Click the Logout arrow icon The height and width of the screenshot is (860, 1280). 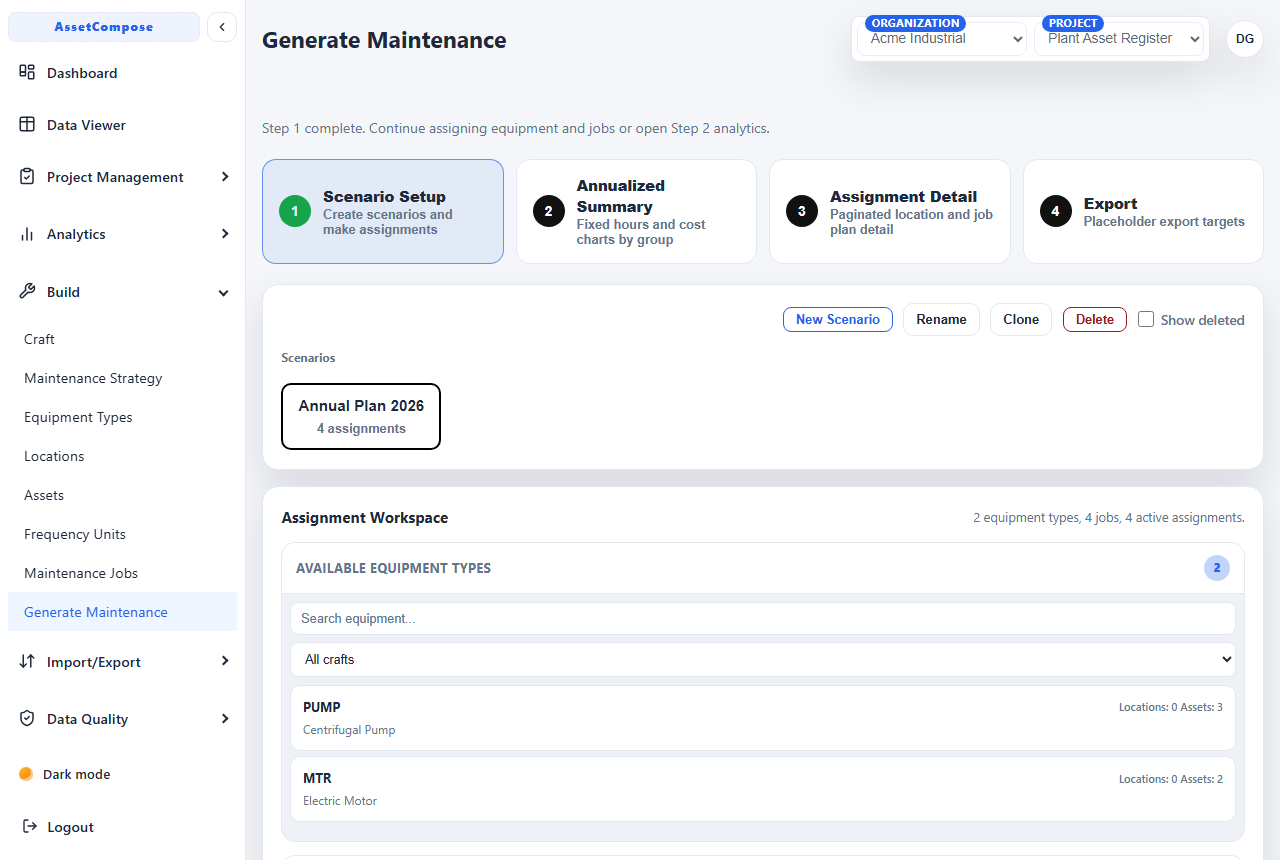(x=29, y=826)
